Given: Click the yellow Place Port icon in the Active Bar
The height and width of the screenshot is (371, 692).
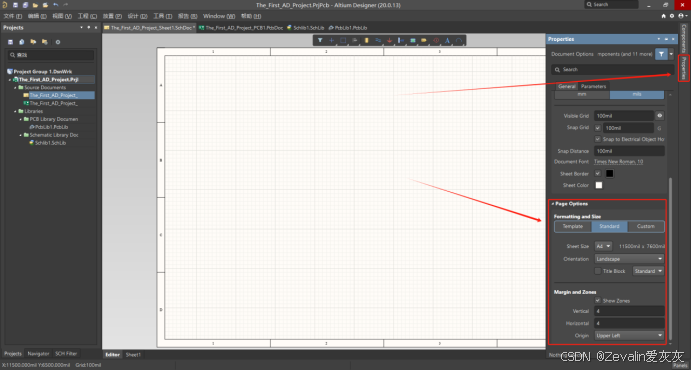Looking at the screenshot, I should tap(424, 41).
